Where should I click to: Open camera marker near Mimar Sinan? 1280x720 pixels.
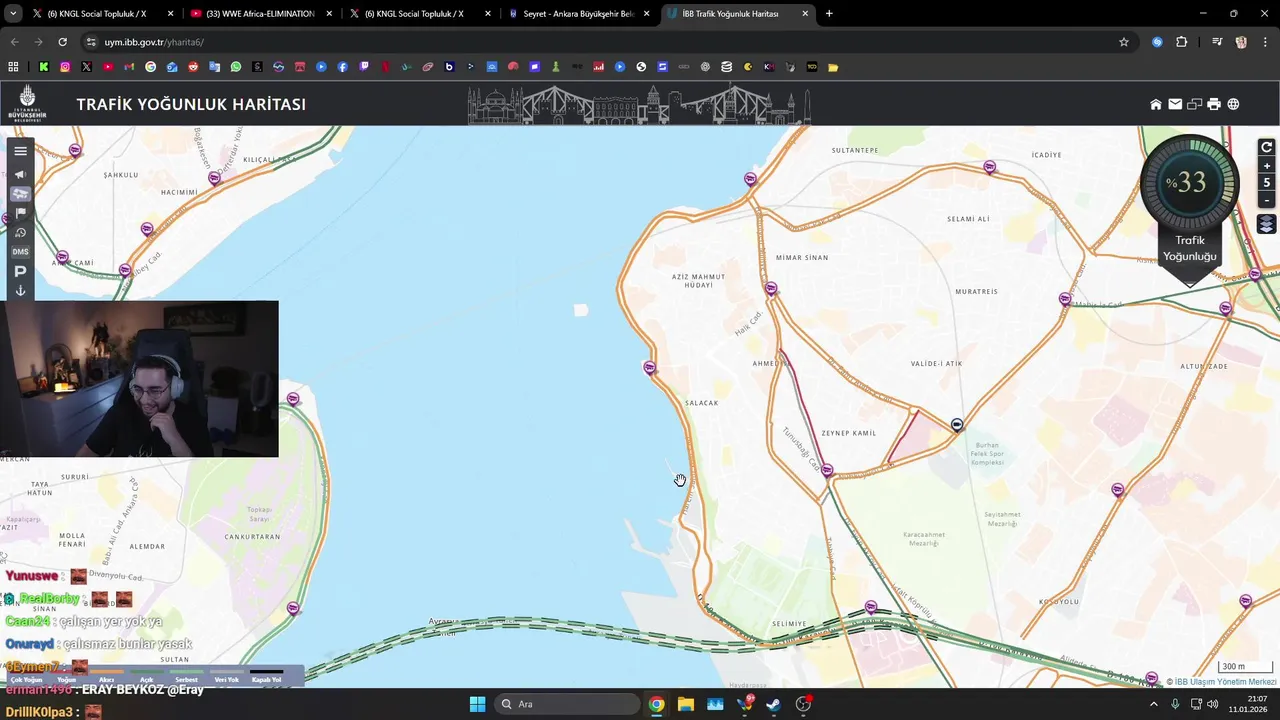(x=771, y=289)
